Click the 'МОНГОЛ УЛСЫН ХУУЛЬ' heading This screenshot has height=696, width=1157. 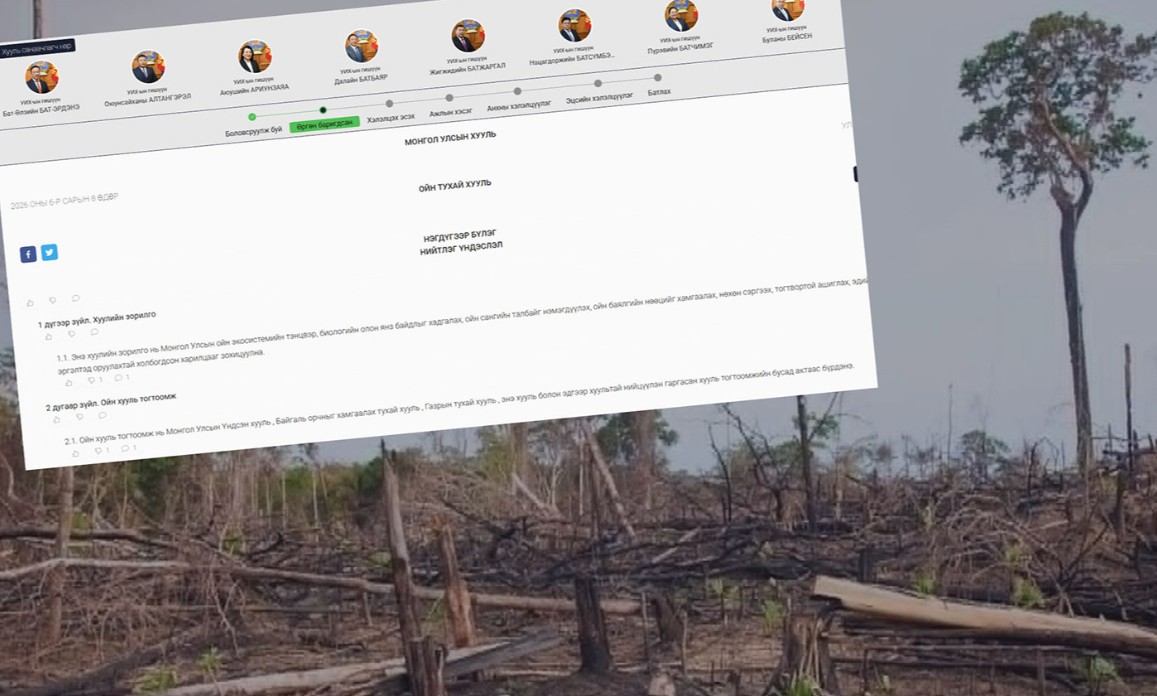450,138
